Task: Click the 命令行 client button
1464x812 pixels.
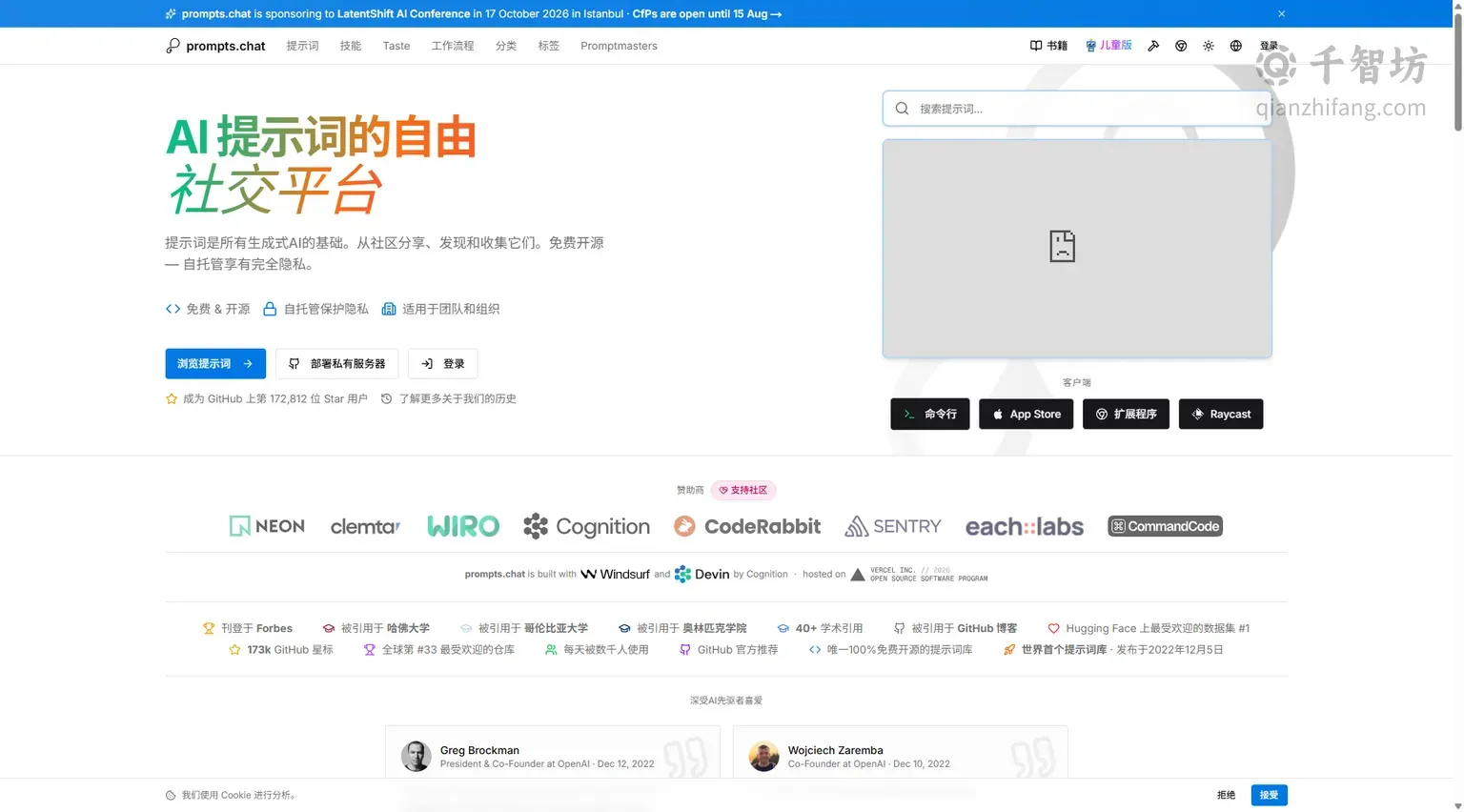Action: point(930,415)
